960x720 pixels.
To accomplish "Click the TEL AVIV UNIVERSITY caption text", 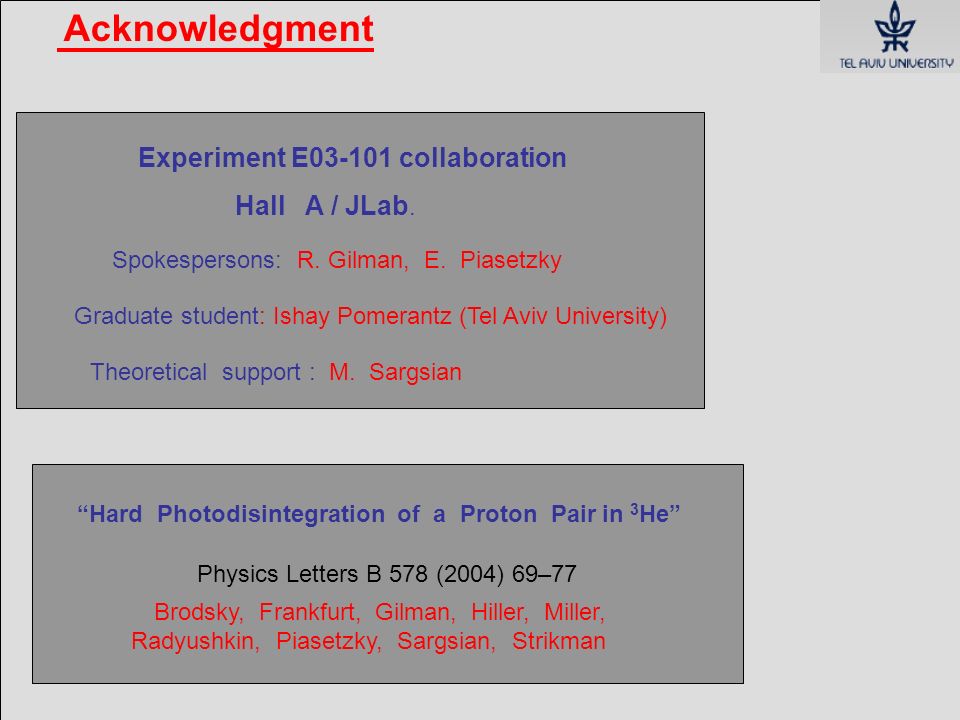I will (896, 63).
